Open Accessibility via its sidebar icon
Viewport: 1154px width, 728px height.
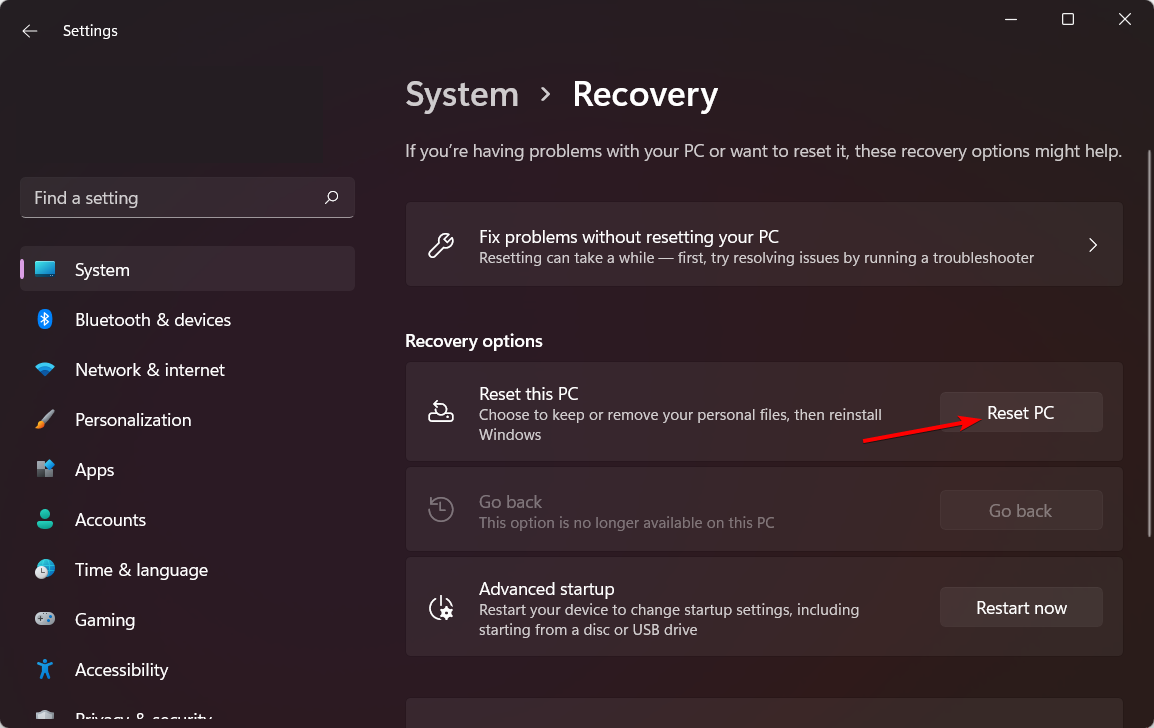tap(45, 669)
